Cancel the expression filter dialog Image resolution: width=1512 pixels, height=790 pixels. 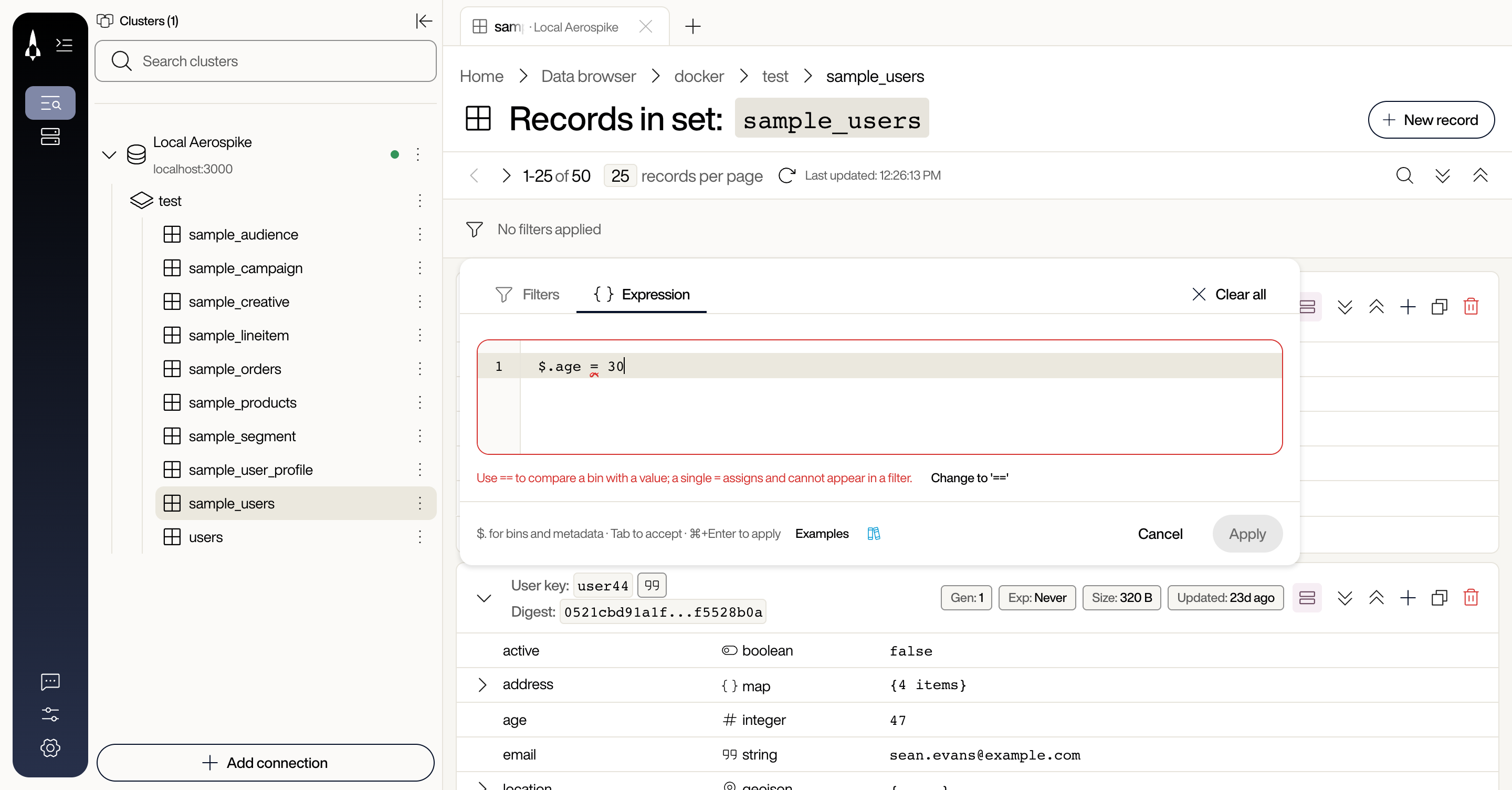[1160, 534]
